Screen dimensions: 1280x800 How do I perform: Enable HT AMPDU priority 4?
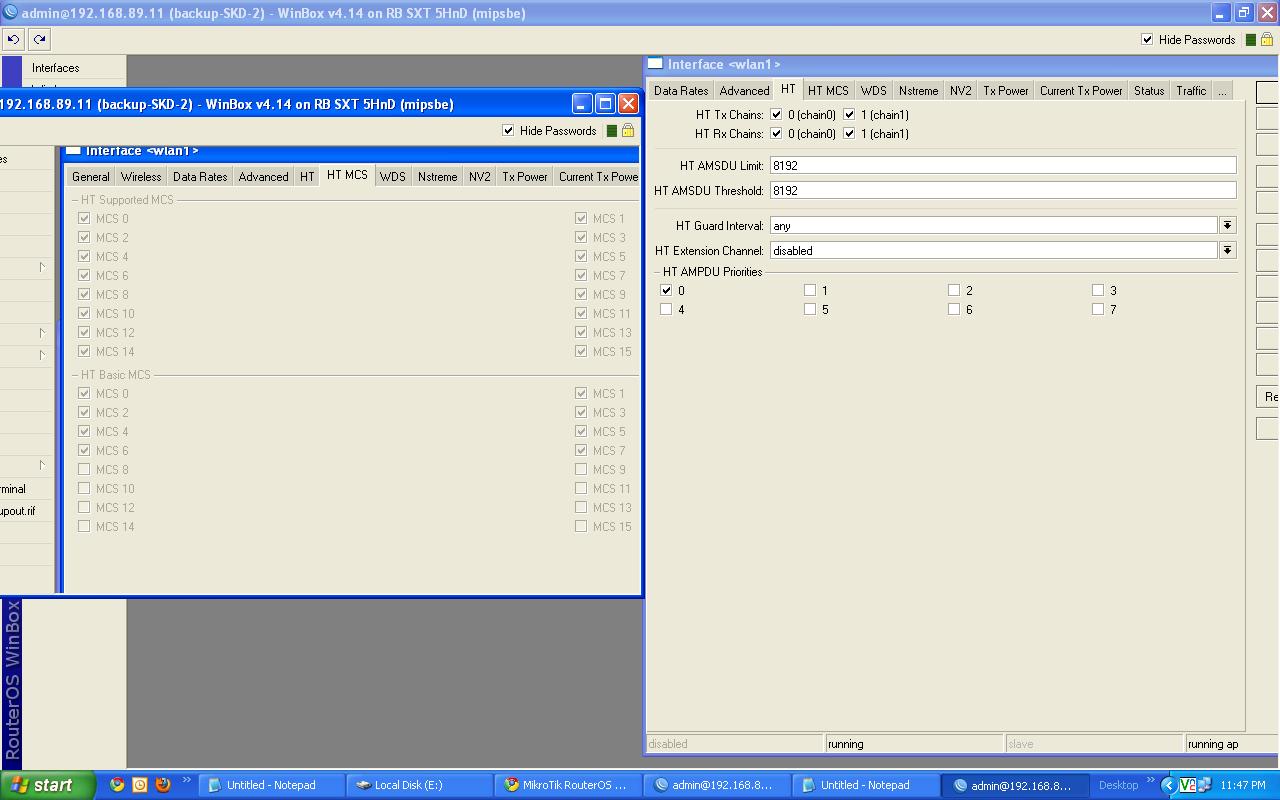(666, 310)
